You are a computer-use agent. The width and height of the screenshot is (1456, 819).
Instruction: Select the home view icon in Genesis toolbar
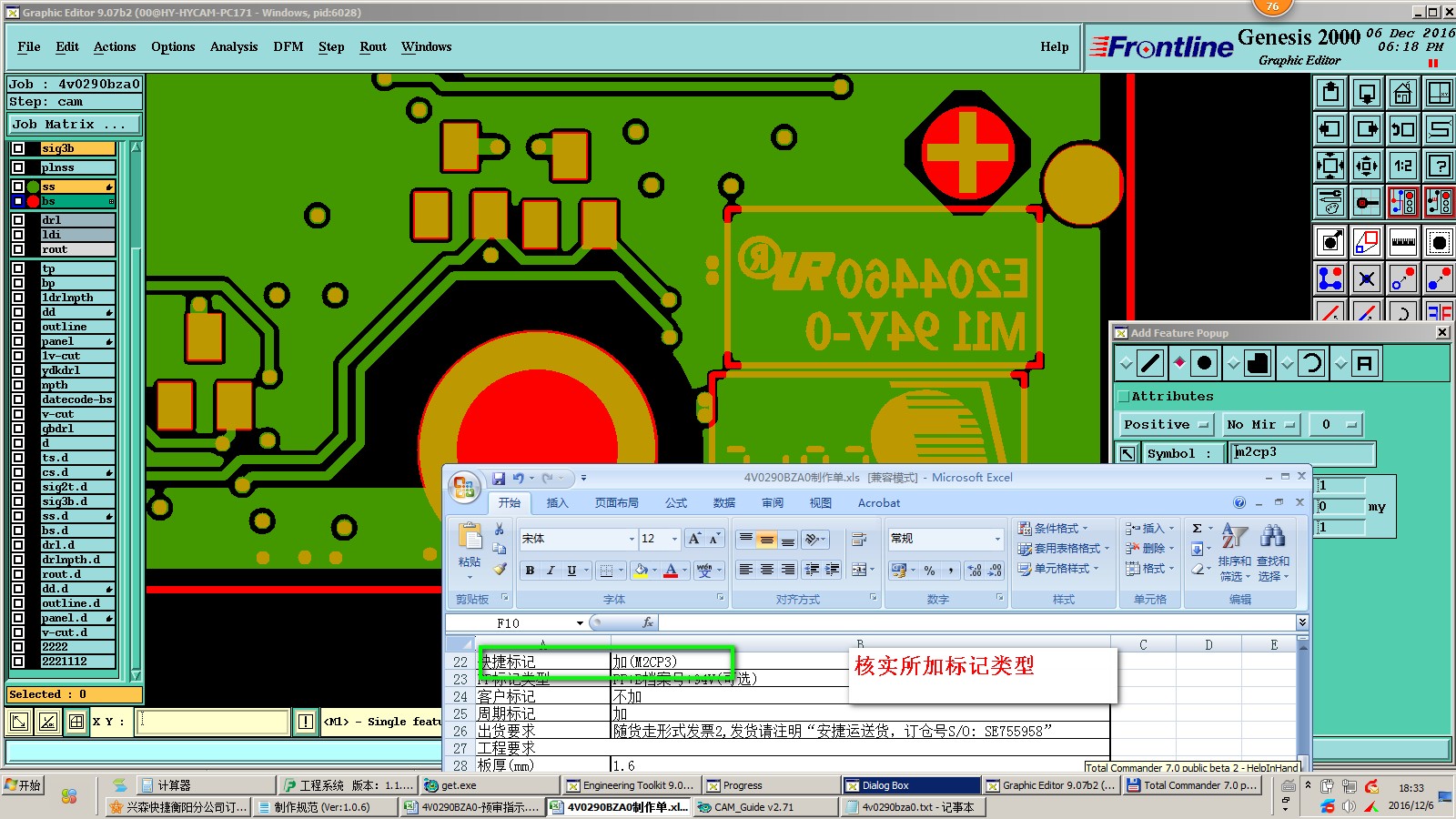(x=1403, y=93)
